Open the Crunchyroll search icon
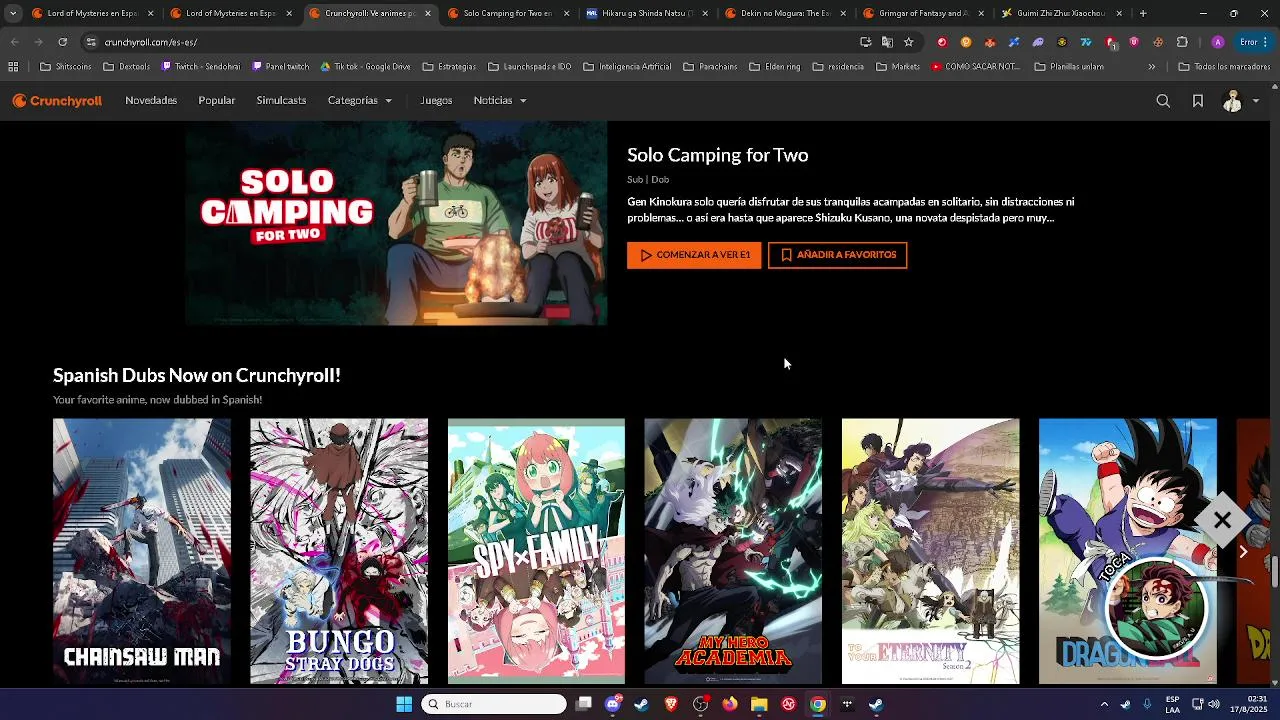Image resolution: width=1280 pixels, height=720 pixels. pos(1163,101)
